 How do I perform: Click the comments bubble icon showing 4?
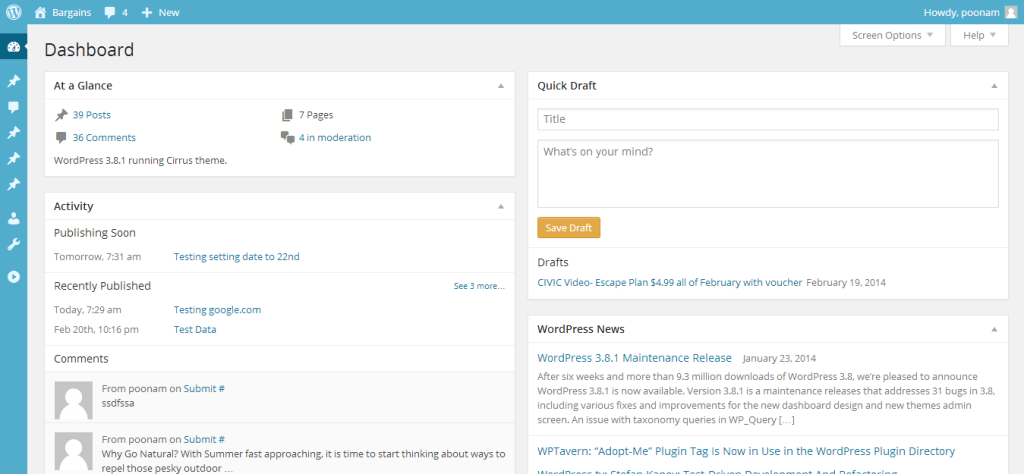(110, 12)
